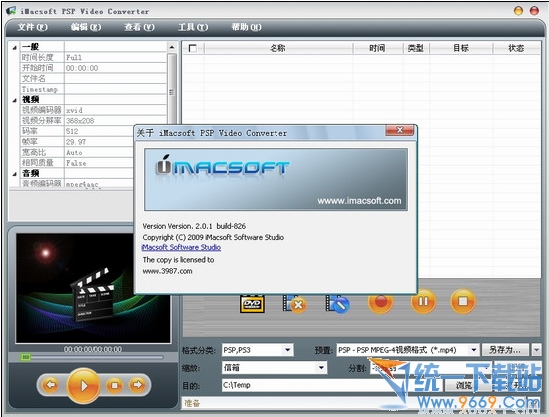
Task: Click the 另存为... (Save As) button
Action: tap(505, 350)
